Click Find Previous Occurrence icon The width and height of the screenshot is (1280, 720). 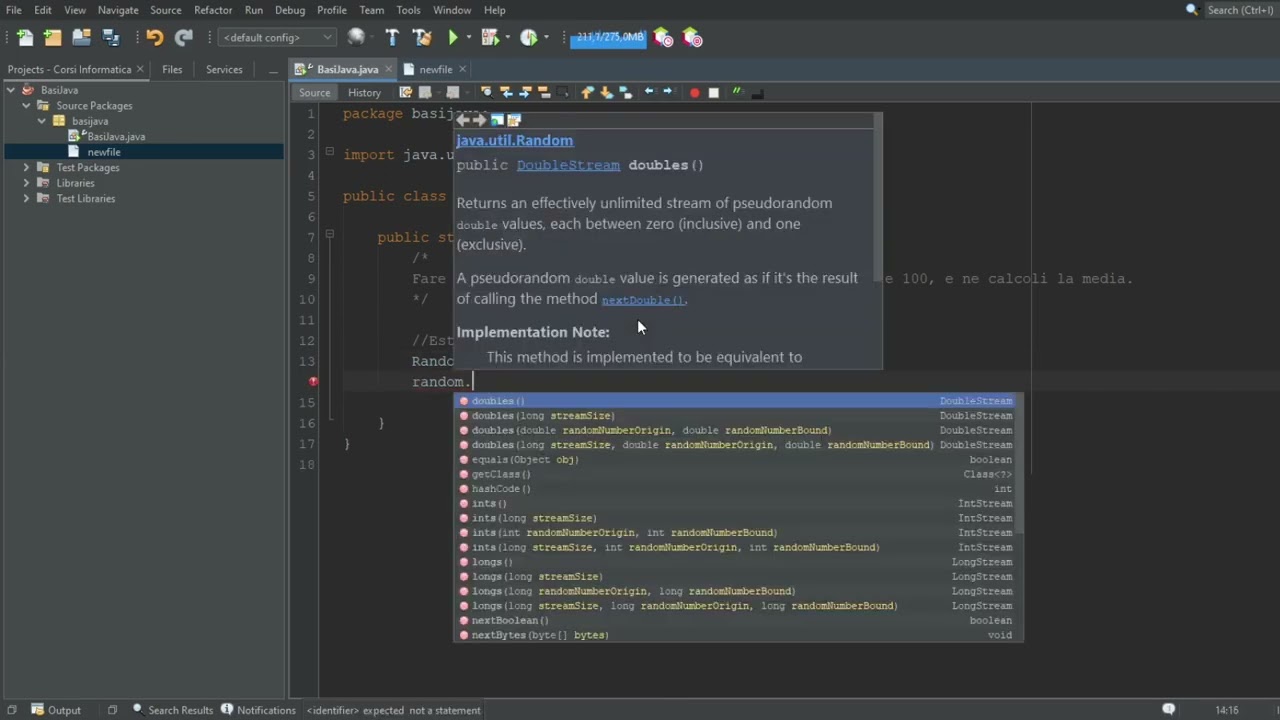tap(506, 93)
